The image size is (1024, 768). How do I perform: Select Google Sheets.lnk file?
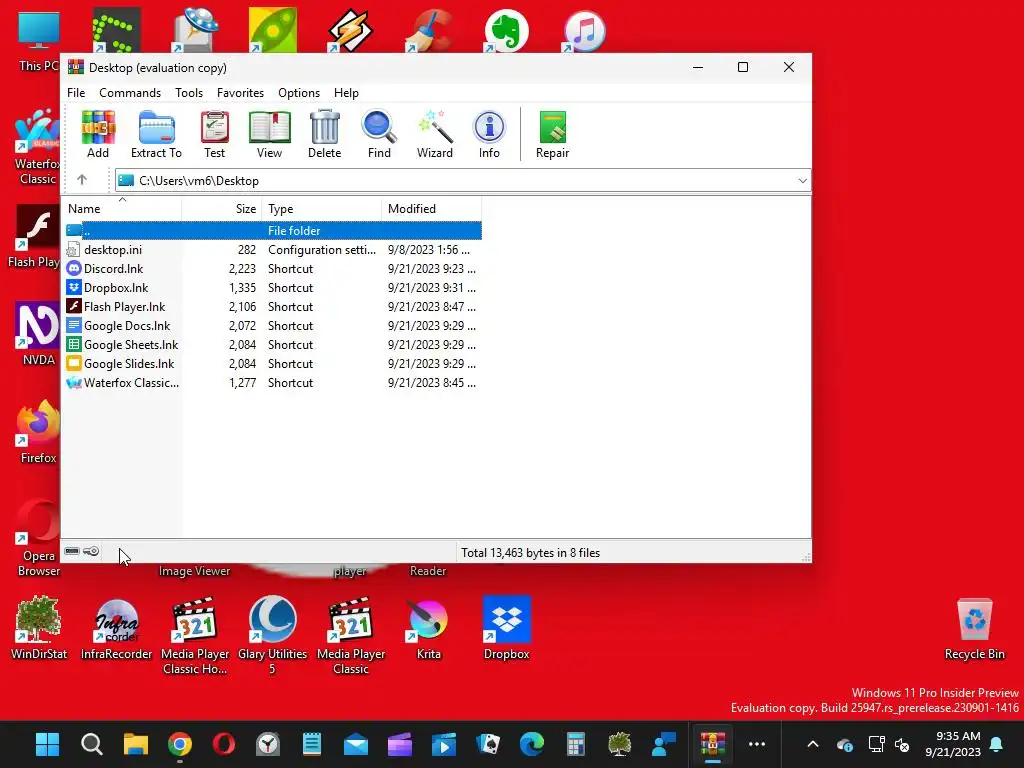coord(272,344)
